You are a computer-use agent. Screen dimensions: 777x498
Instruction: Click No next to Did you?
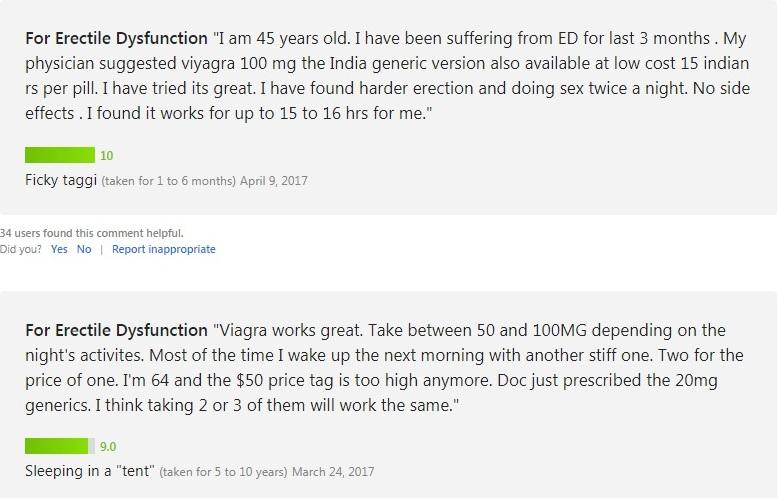pos(84,249)
